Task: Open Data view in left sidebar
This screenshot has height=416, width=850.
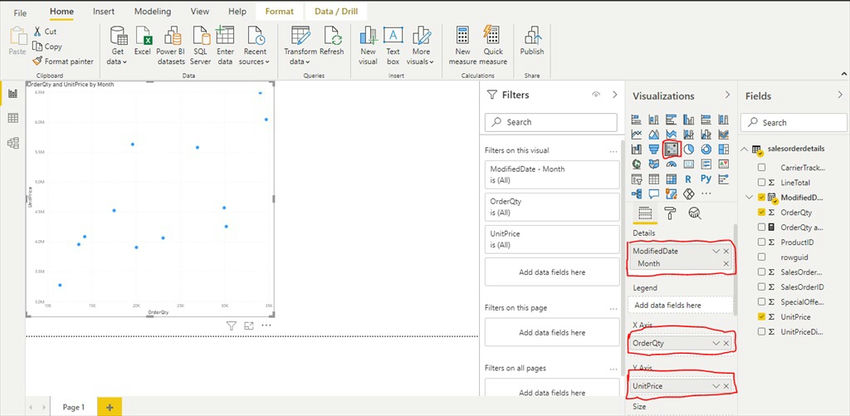Action: tap(13, 118)
